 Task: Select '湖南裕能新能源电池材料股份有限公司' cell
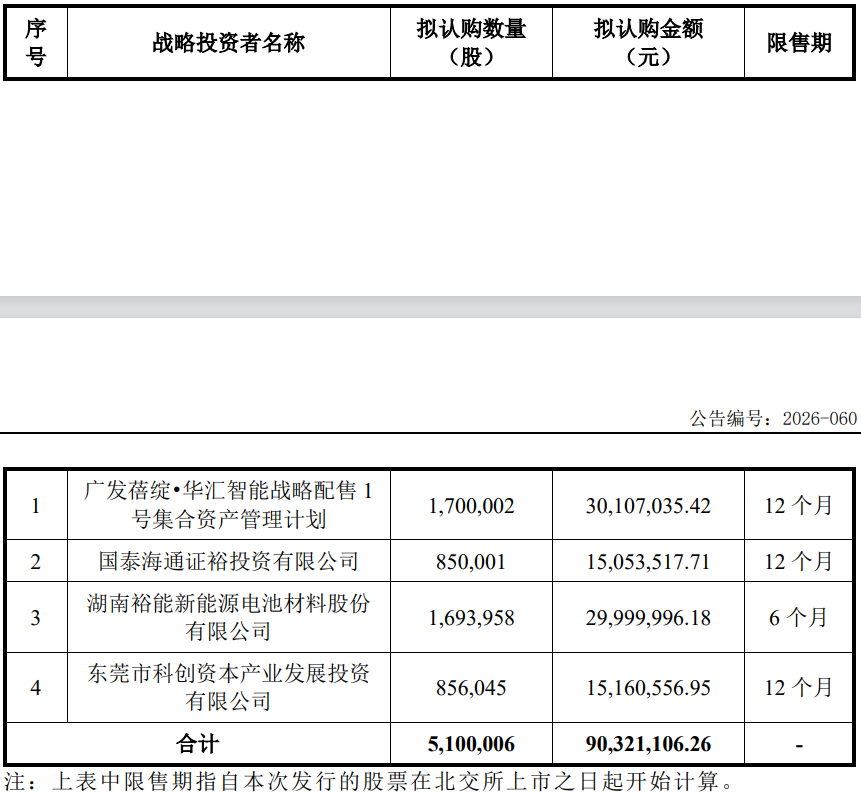pos(228,618)
